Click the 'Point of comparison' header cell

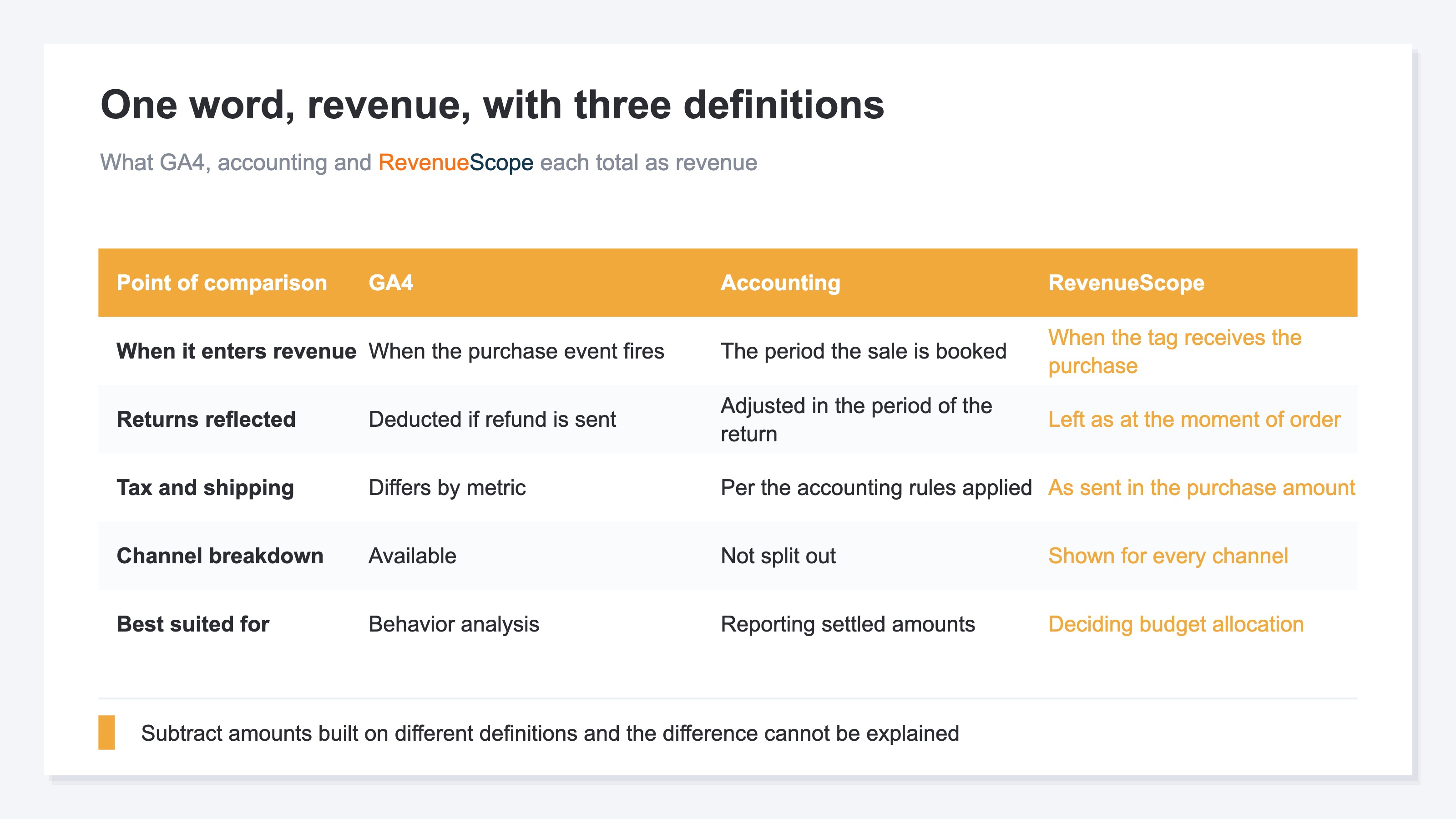pyautogui.click(x=222, y=283)
